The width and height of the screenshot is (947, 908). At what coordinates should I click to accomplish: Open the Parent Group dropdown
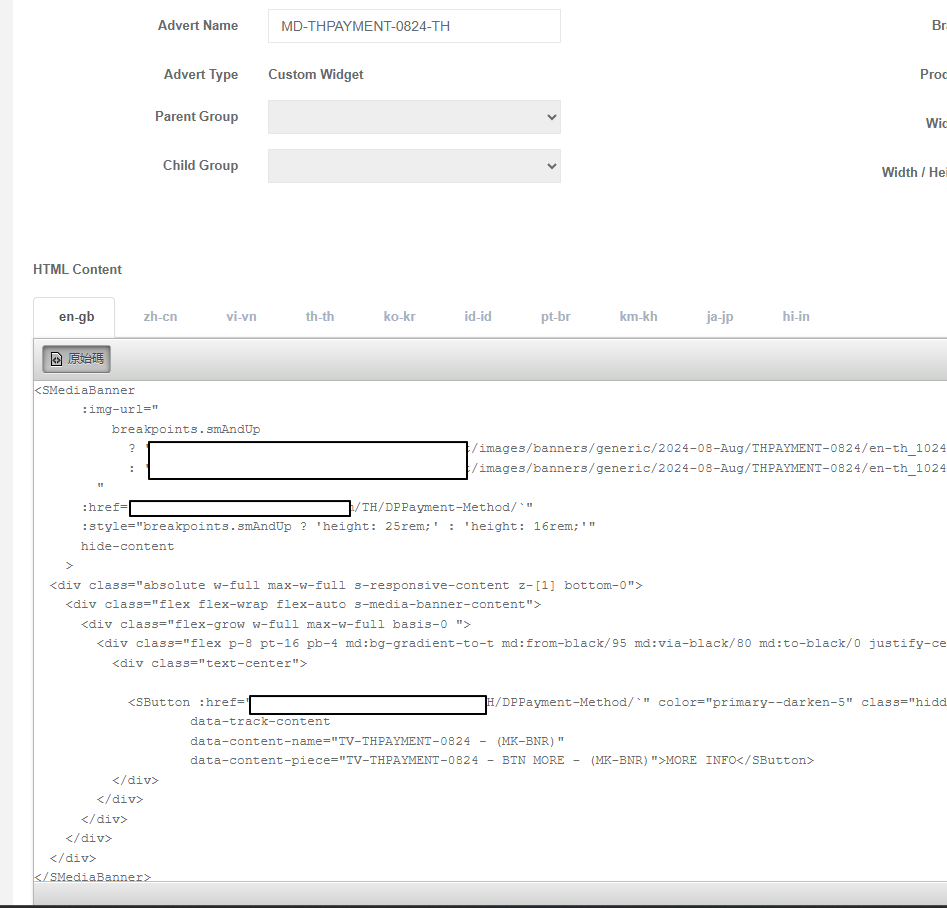point(414,117)
